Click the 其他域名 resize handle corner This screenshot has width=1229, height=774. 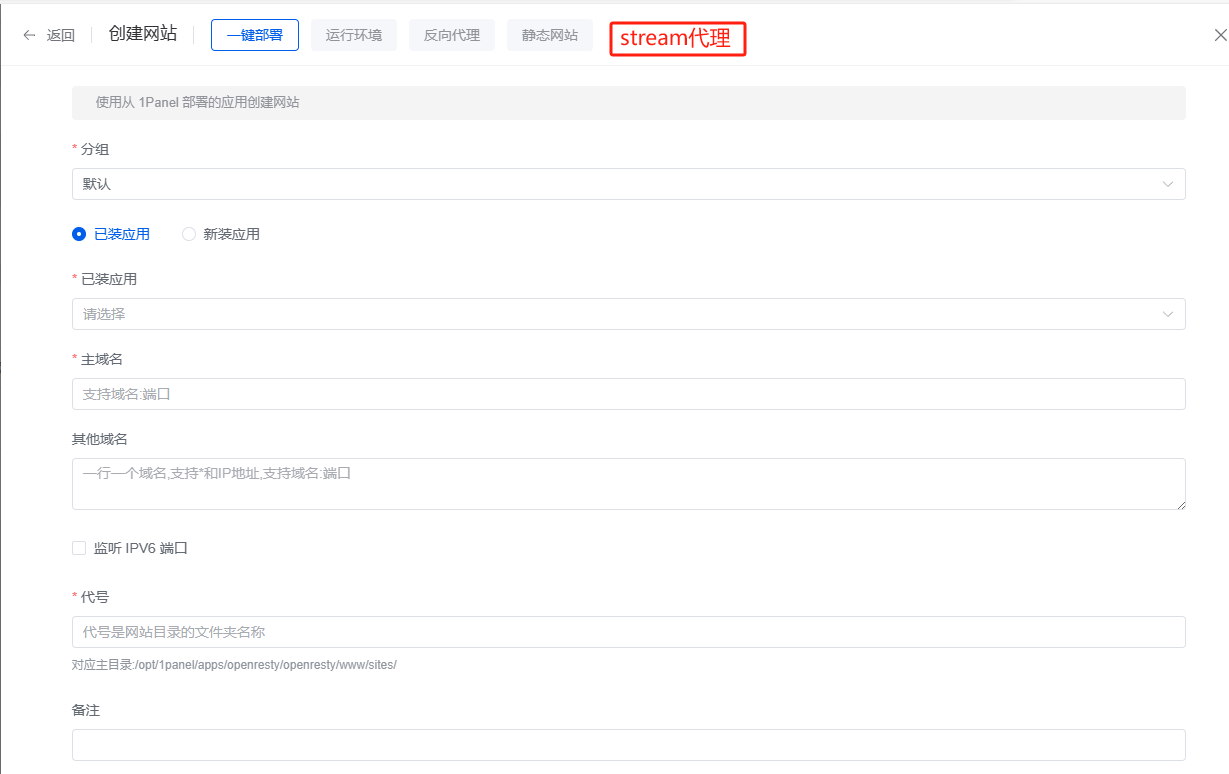[1180, 504]
